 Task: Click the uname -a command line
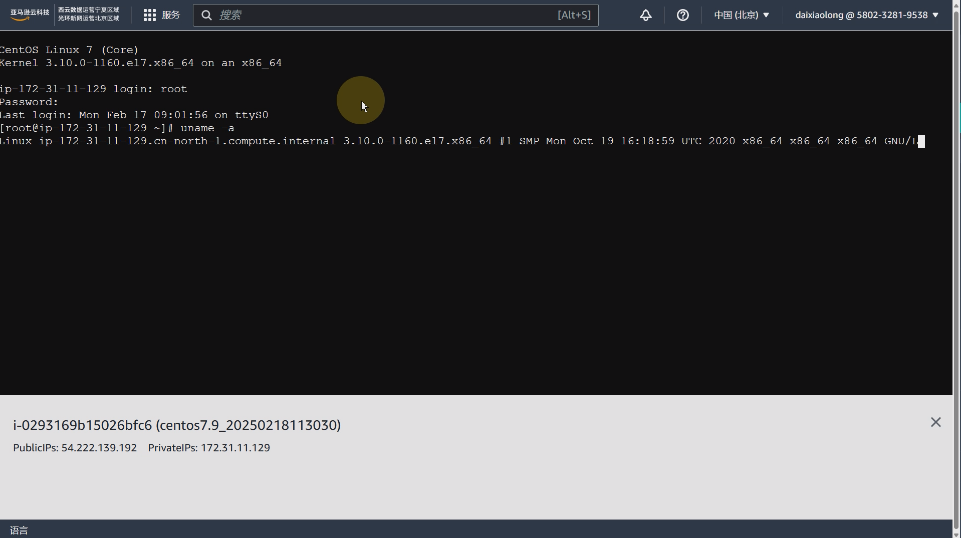pos(117,128)
